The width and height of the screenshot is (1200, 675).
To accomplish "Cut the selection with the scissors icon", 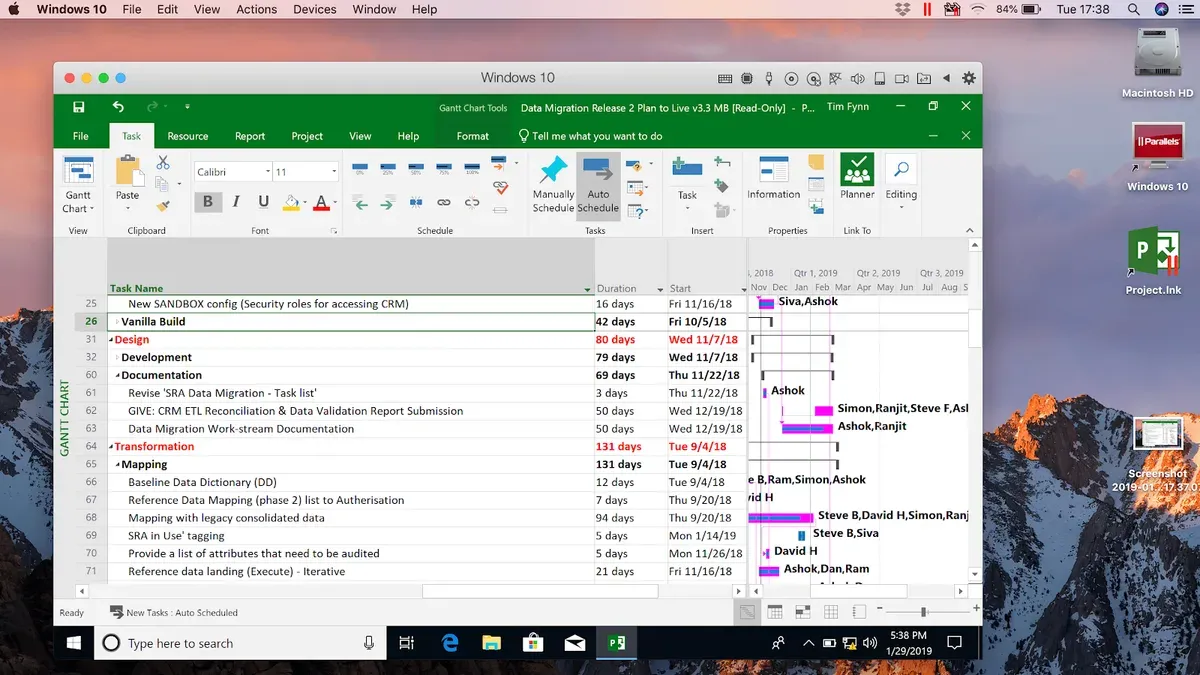I will click(x=163, y=163).
